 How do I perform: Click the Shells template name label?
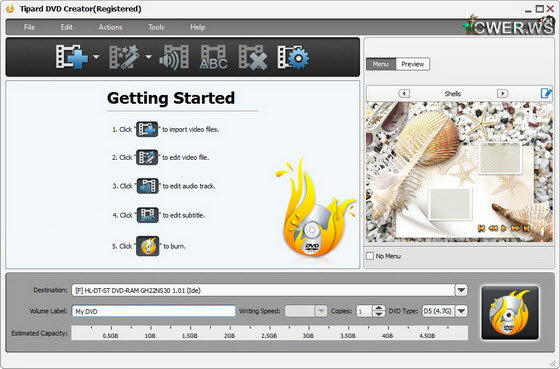[x=452, y=94]
